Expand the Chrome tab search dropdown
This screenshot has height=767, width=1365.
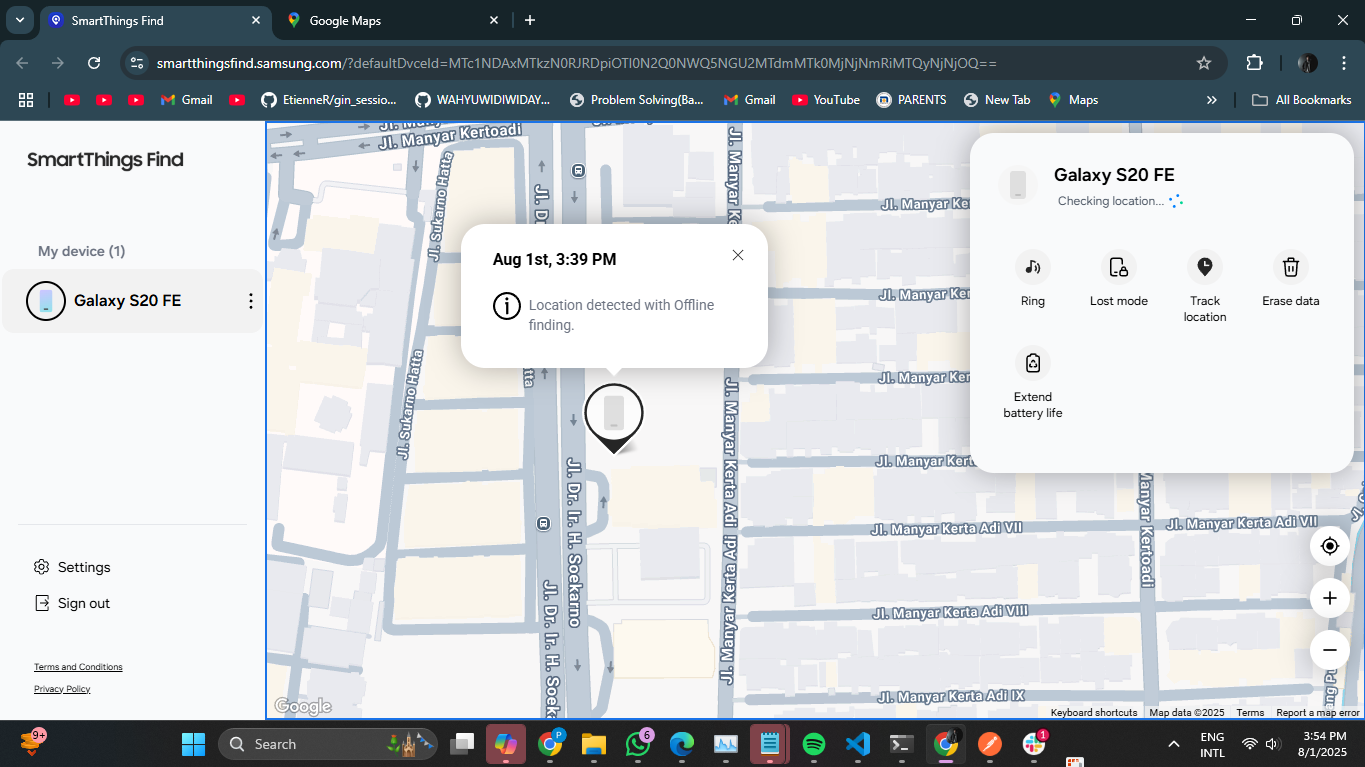tap(20, 20)
